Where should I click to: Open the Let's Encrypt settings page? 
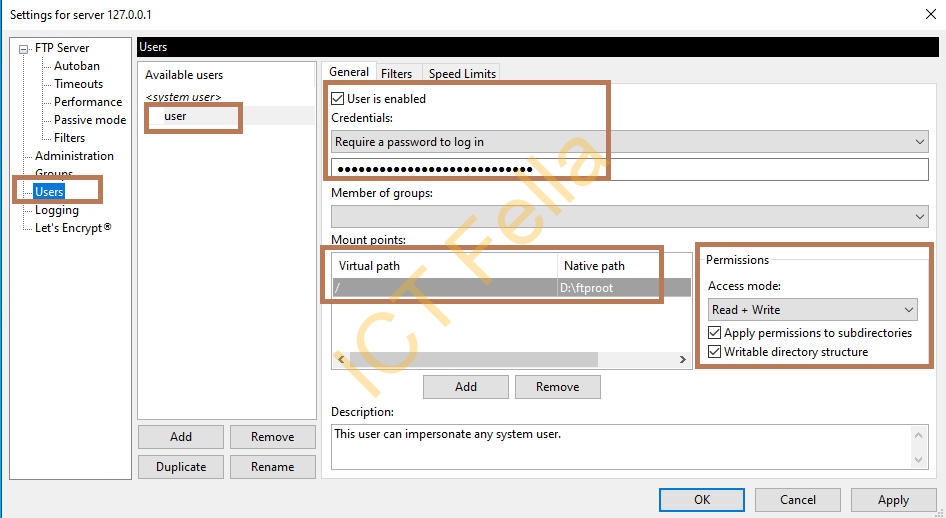click(73, 228)
